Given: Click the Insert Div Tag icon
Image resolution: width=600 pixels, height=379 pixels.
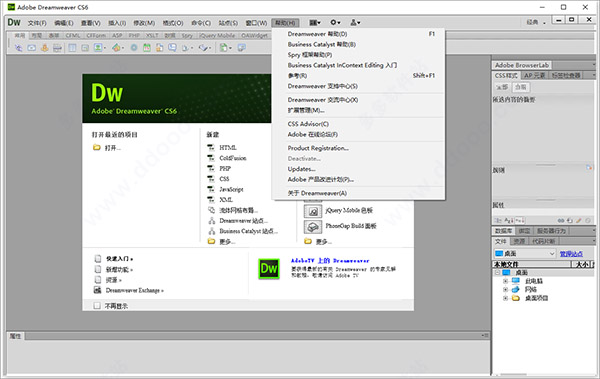Looking at the screenshot, I should click(x=85, y=48).
